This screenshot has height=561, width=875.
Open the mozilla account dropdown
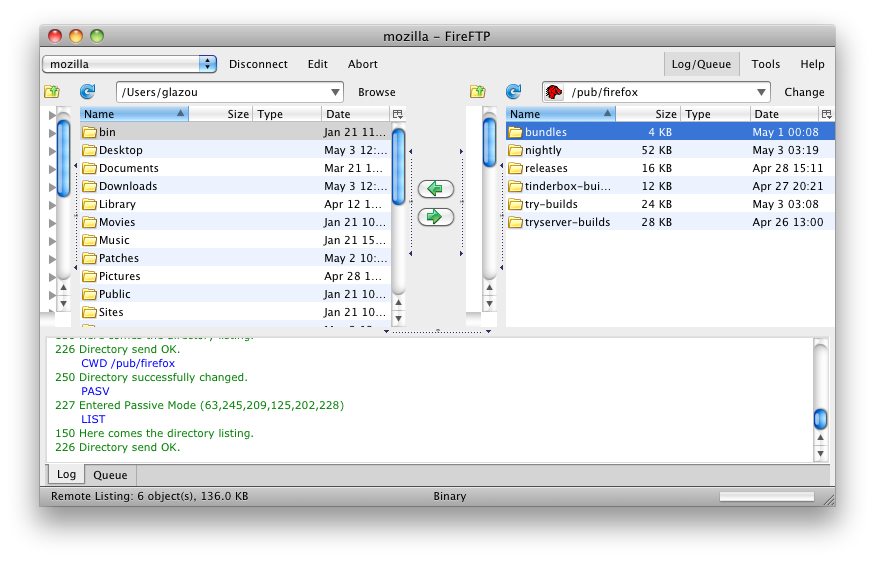click(x=129, y=64)
